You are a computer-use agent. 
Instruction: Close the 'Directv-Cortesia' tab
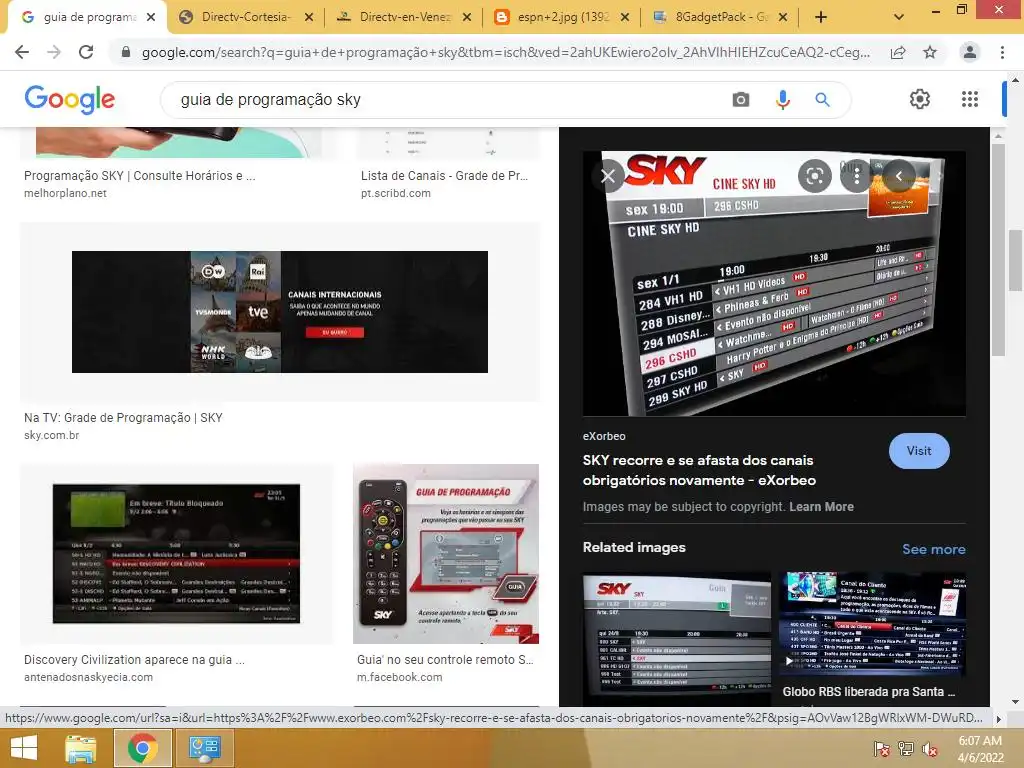[x=309, y=17]
